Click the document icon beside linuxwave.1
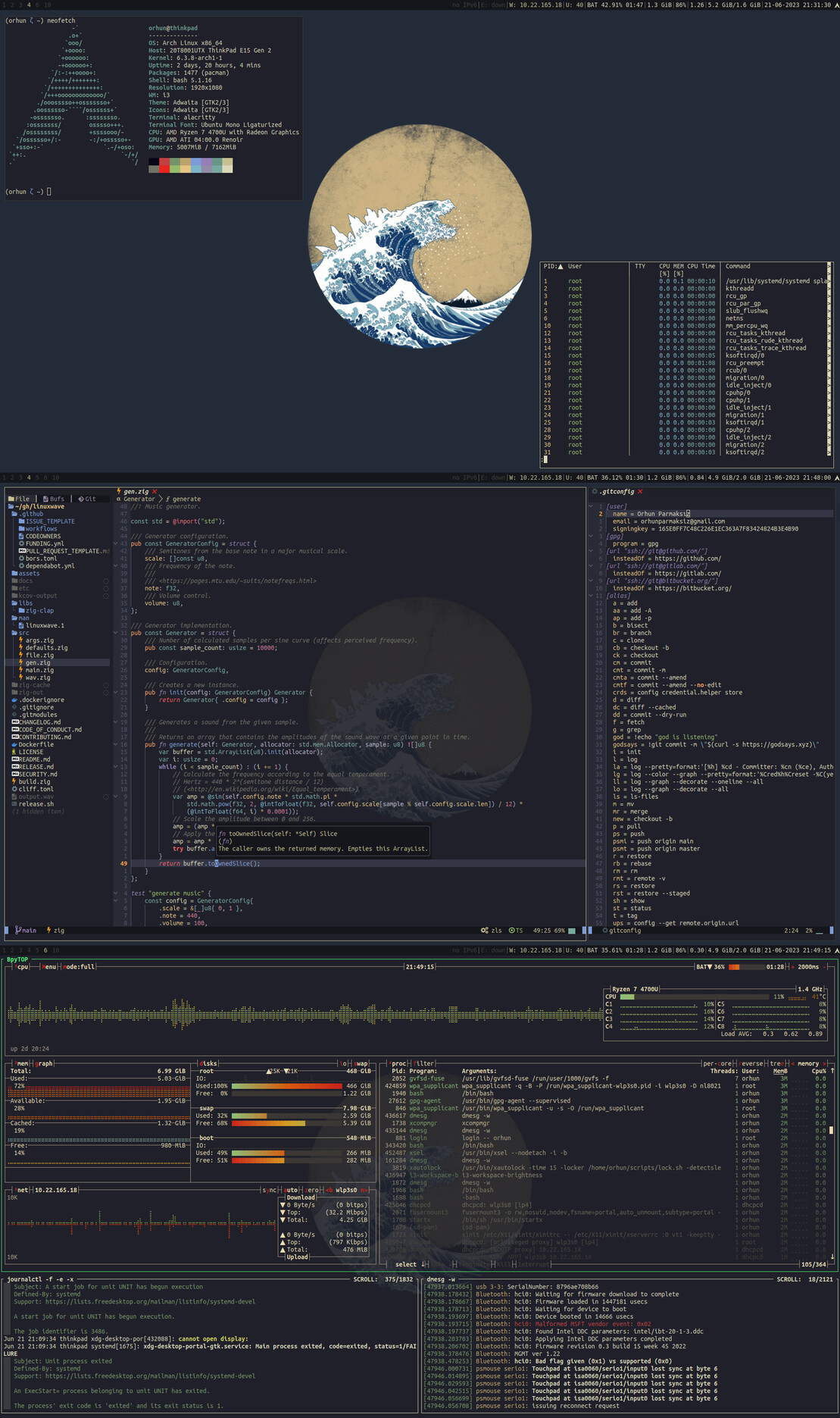840x1418 pixels. point(21,625)
